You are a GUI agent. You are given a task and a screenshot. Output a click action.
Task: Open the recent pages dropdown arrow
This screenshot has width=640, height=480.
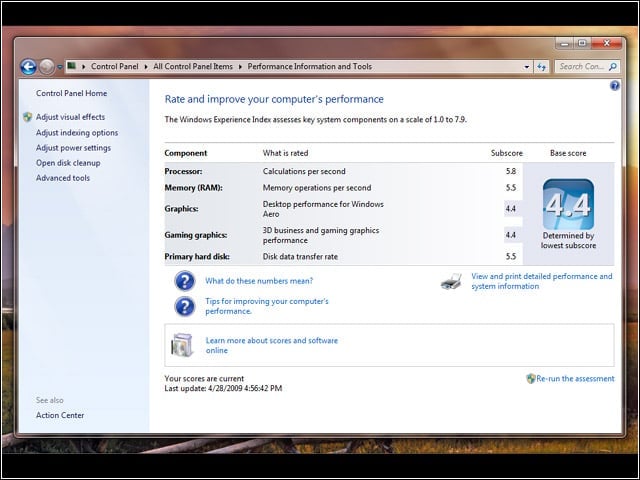point(60,67)
